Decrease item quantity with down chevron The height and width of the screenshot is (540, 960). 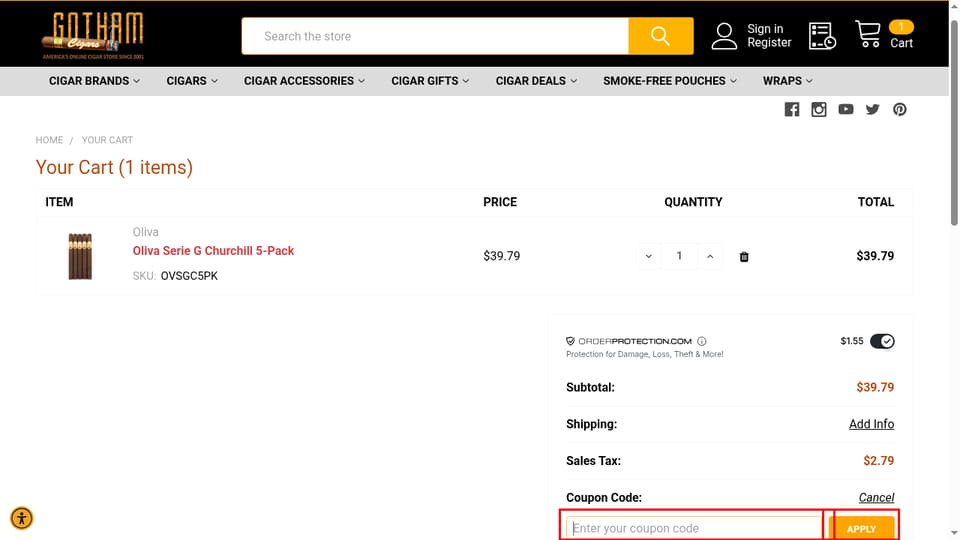click(x=648, y=257)
